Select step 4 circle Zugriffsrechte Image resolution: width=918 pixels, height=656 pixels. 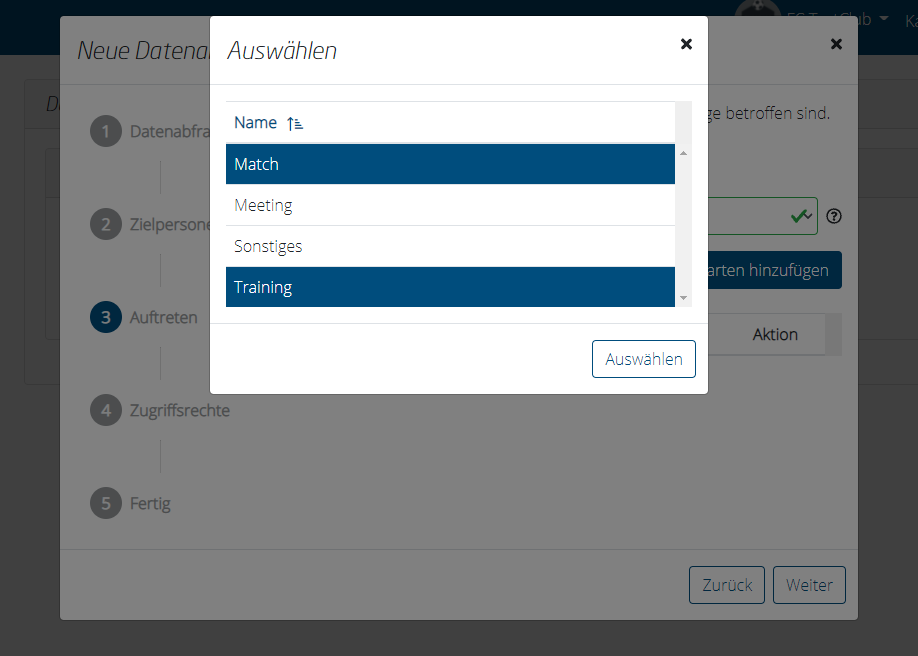[106, 410]
